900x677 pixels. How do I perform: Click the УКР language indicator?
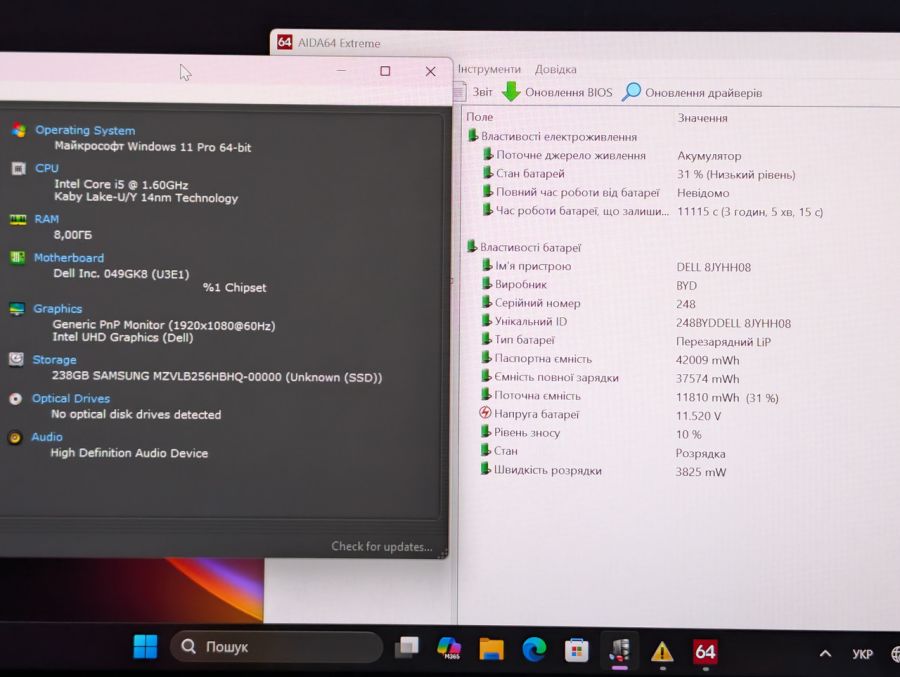pos(863,654)
